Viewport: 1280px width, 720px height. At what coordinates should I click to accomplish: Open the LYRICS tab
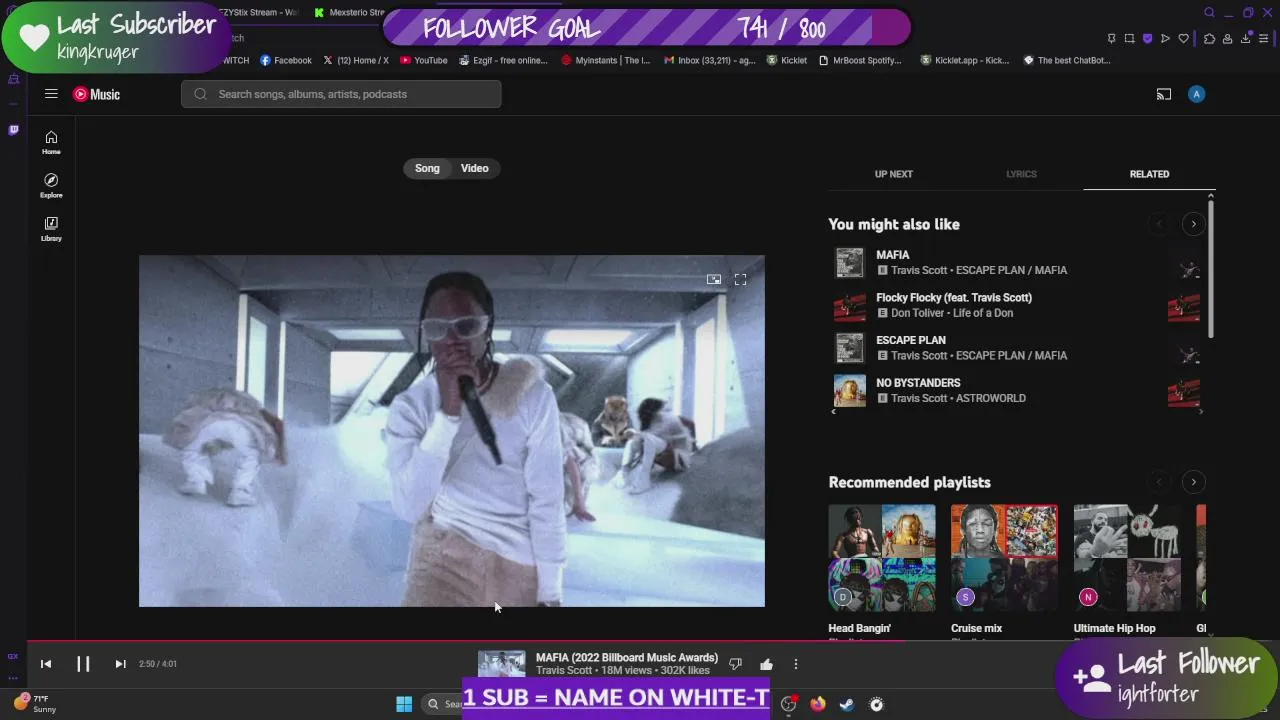coord(1021,174)
